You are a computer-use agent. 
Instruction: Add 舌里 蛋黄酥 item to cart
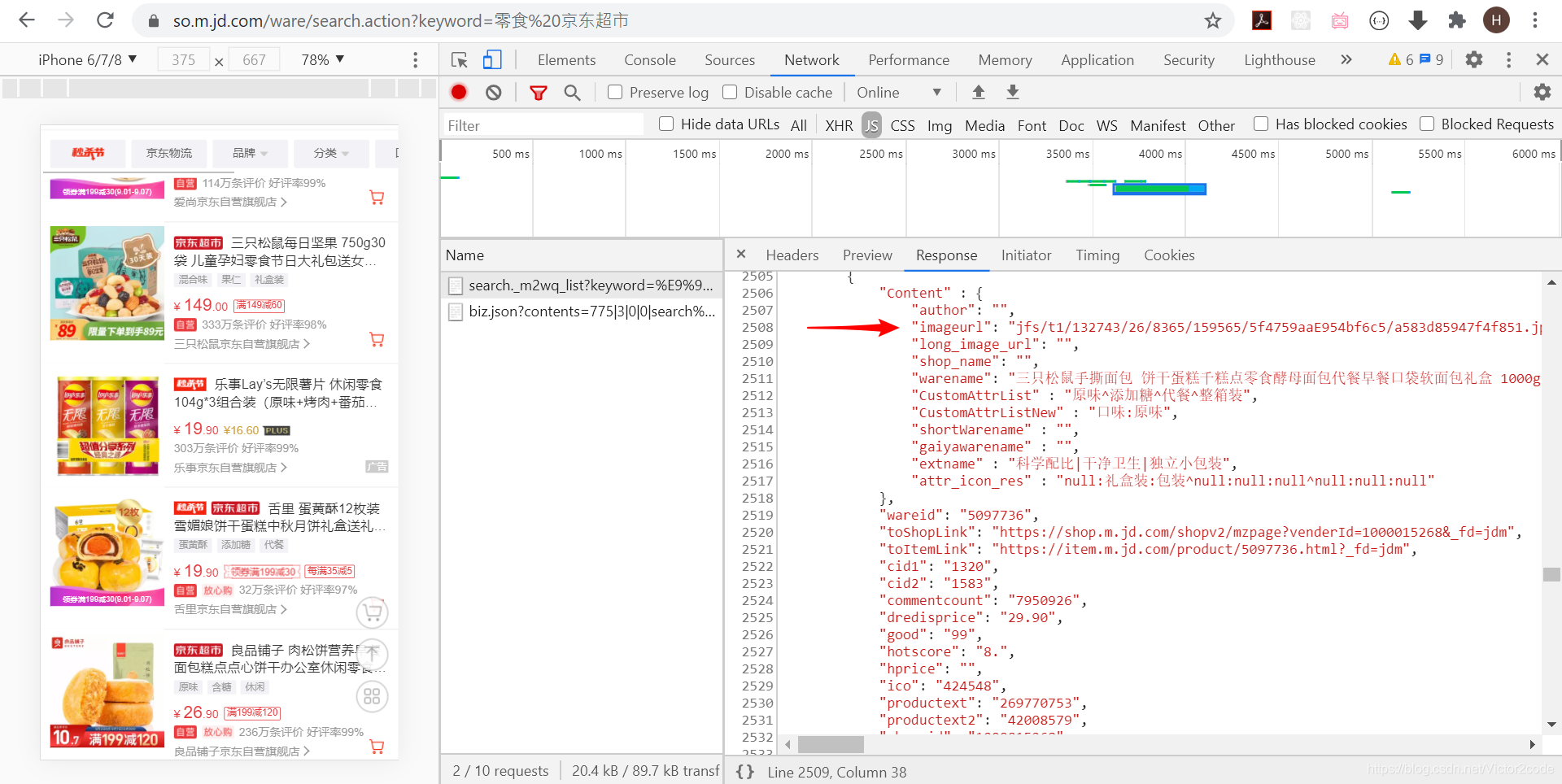click(x=373, y=612)
